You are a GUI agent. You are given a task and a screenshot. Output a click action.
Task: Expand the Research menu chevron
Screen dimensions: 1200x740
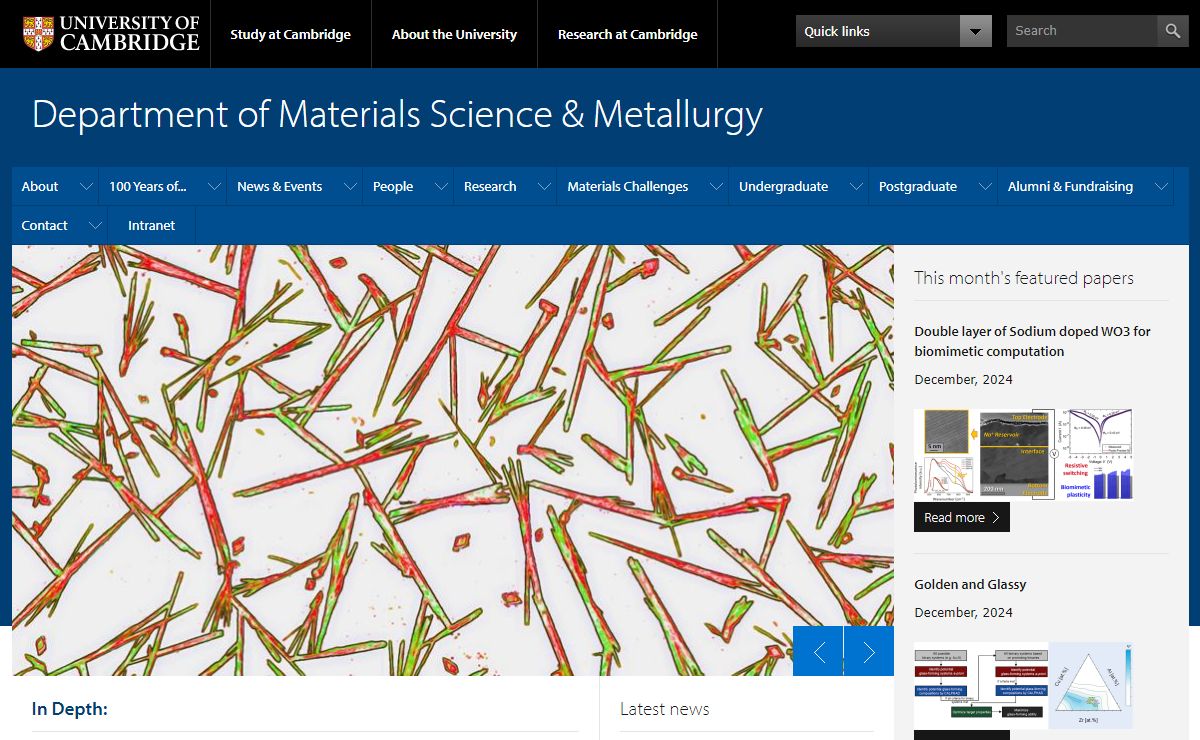[544, 186]
